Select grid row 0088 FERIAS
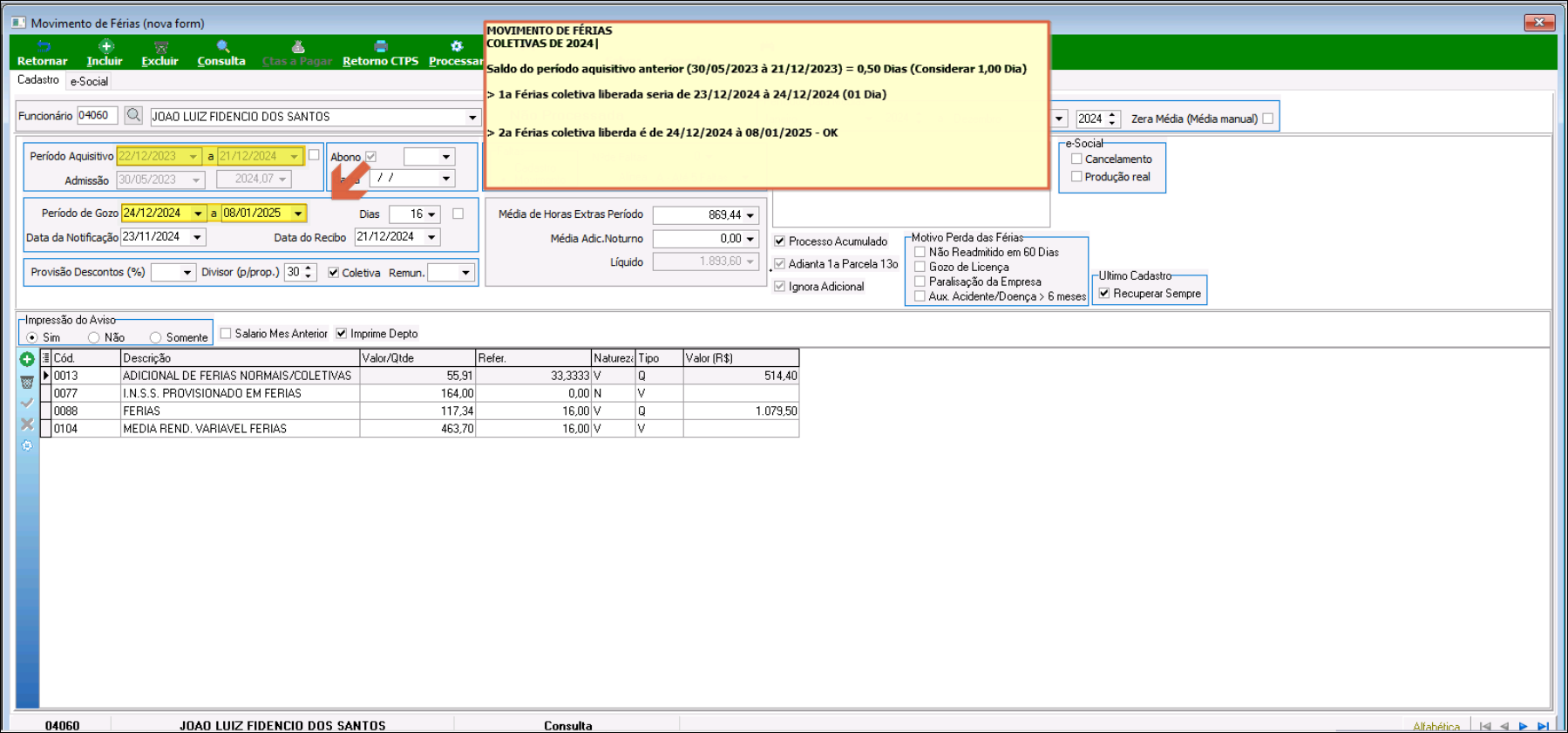 pos(419,411)
